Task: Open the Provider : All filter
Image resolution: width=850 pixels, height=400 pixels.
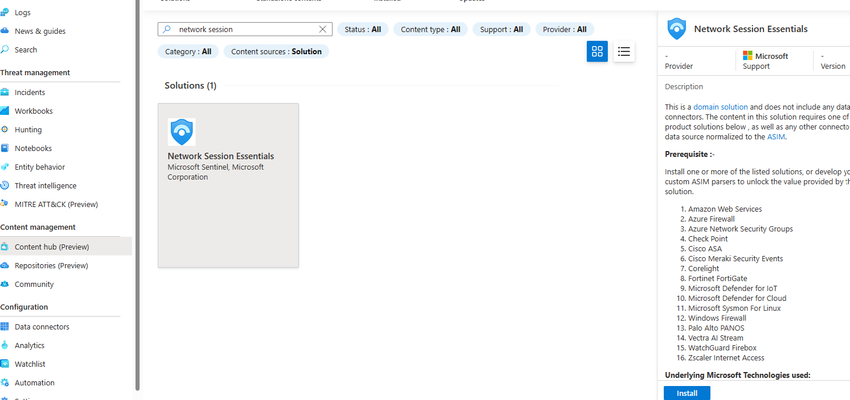Action: pyautogui.click(x=565, y=29)
